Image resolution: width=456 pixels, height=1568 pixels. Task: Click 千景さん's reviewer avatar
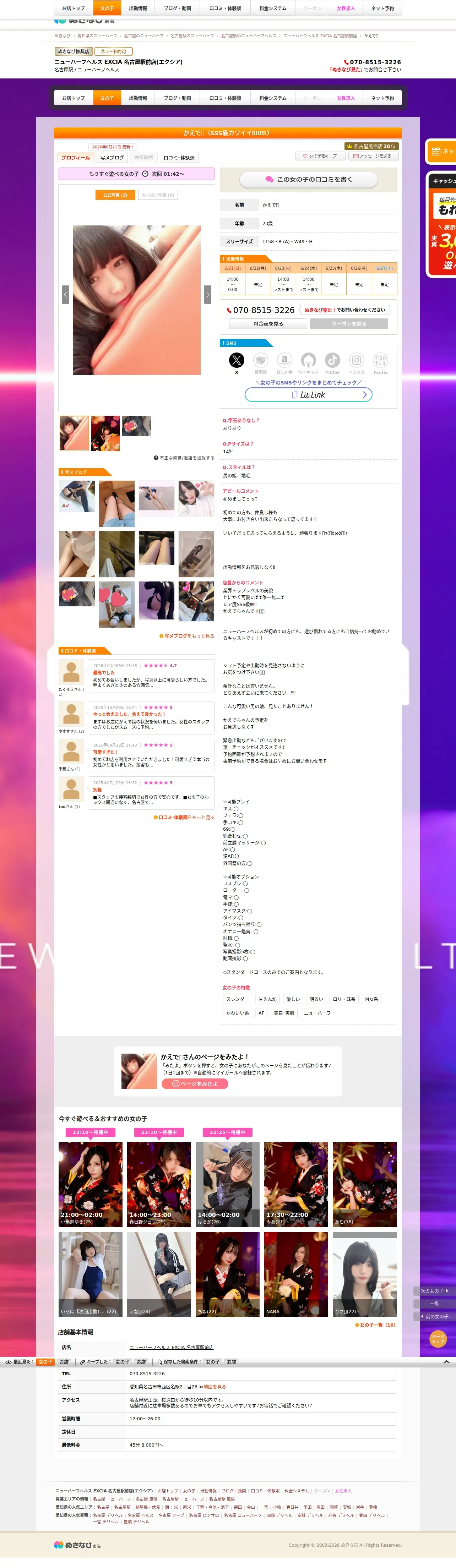71,752
